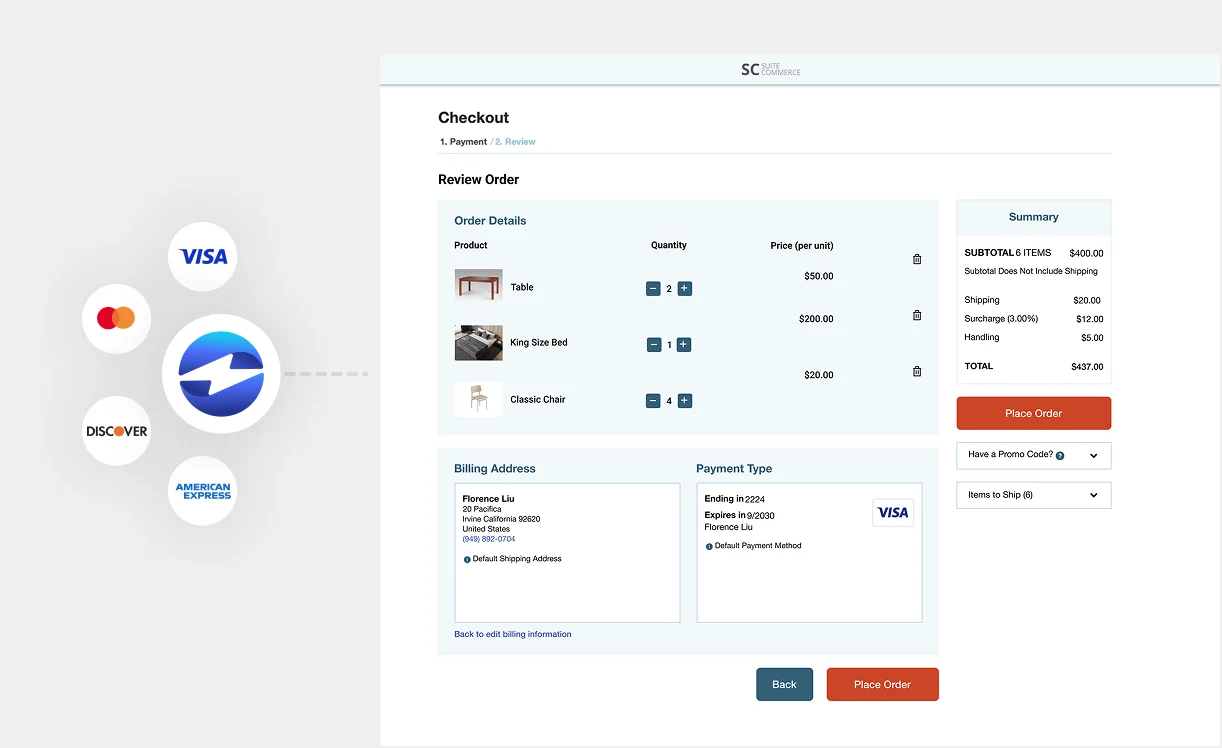Image resolution: width=1222 pixels, height=748 pixels.
Task: Click the Default Shipping Address info icon
Action: pos(467,559)
